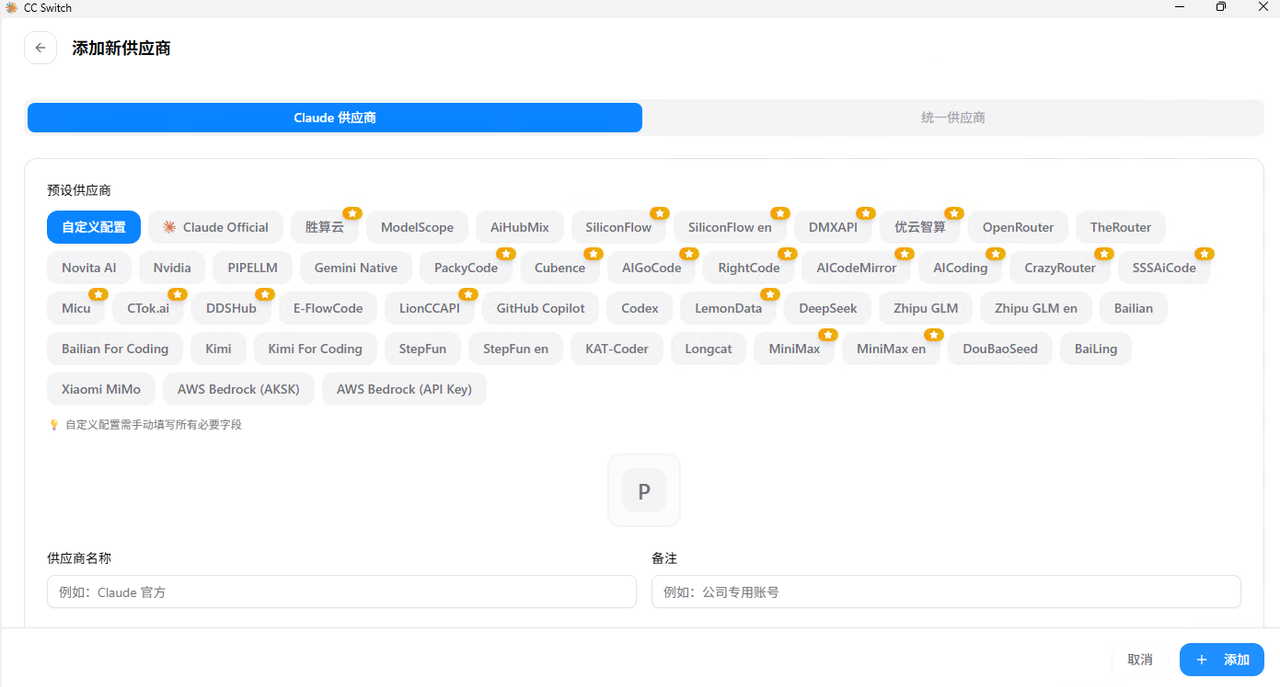Viewport: 1280px width, 687px height.
Task: Pick the AICodeMirror preset
Action: click(x=857, y=268)
